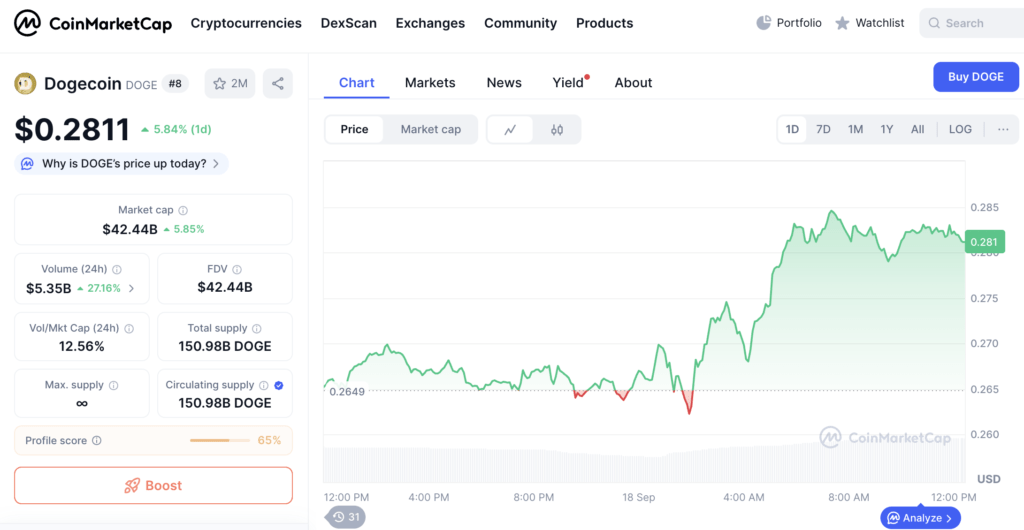Viewport: 1024px width, 530px height.
Task: Switch to the Chart tab
Action: click(357, 83)
